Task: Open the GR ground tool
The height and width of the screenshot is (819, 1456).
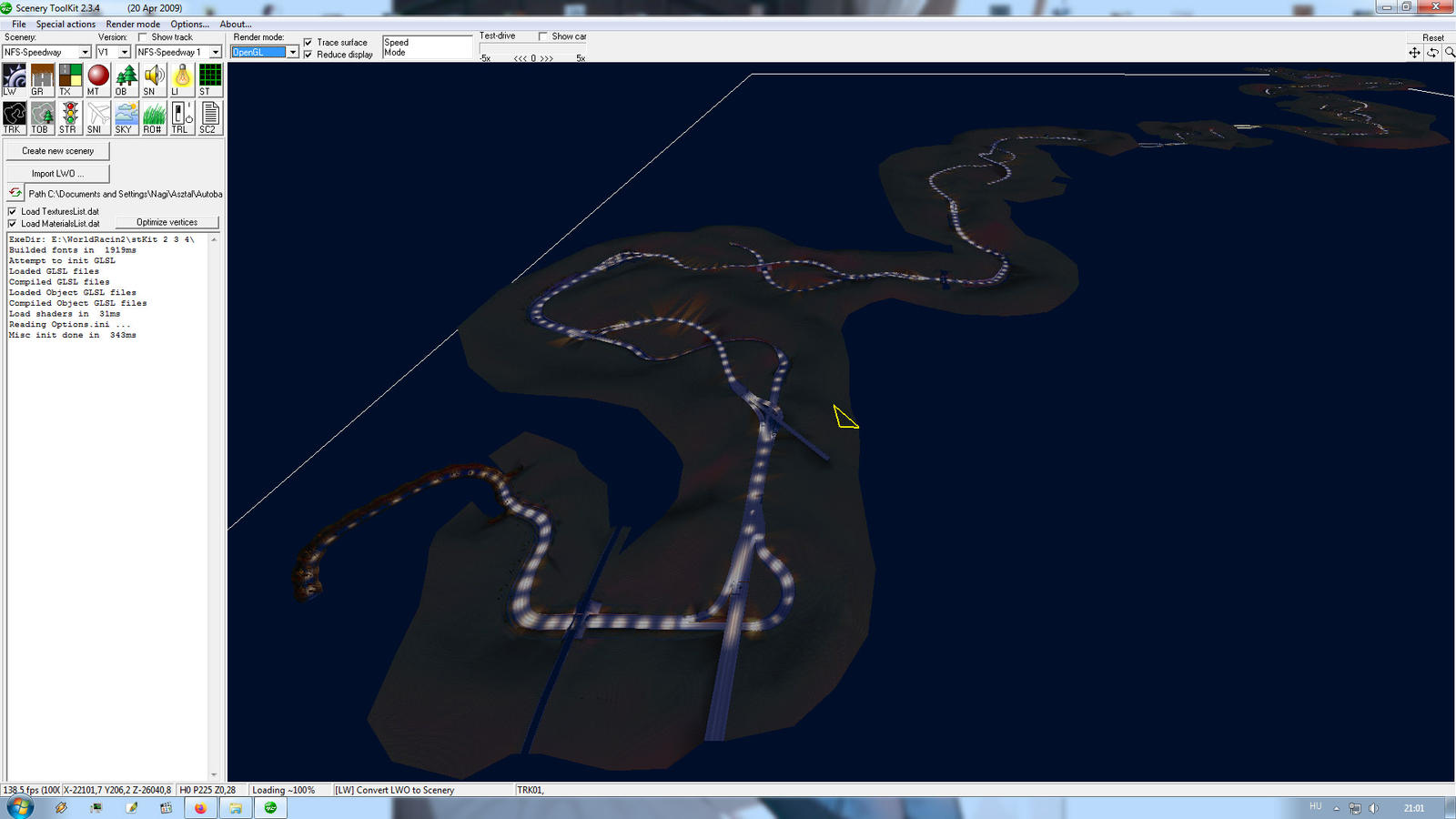Action: click(42, 79)
